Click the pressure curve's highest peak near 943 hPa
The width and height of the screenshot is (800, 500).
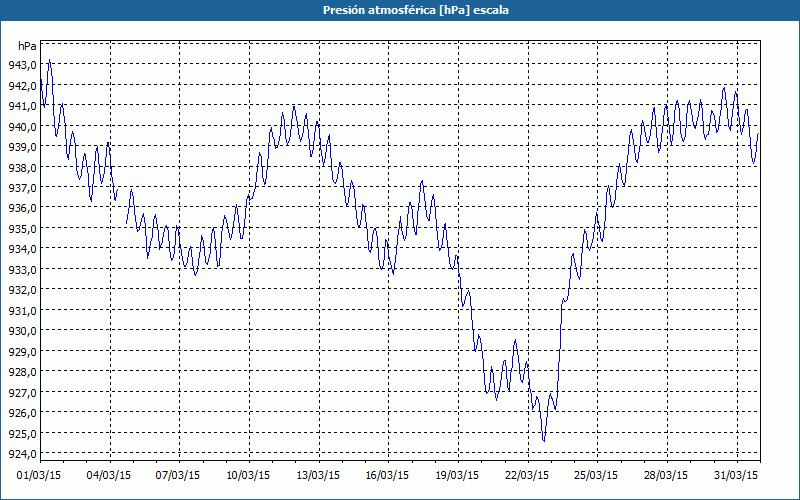pyautogui.click(x=49, y=60)
